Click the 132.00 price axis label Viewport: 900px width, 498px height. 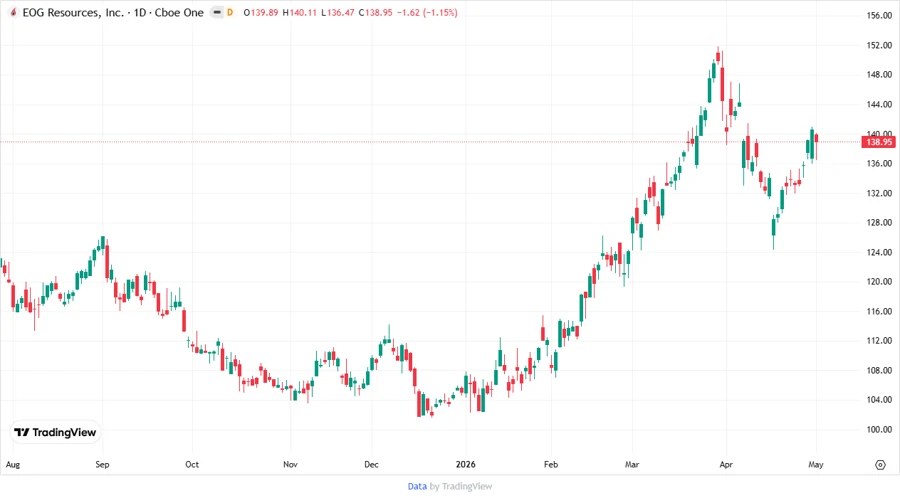879,193
